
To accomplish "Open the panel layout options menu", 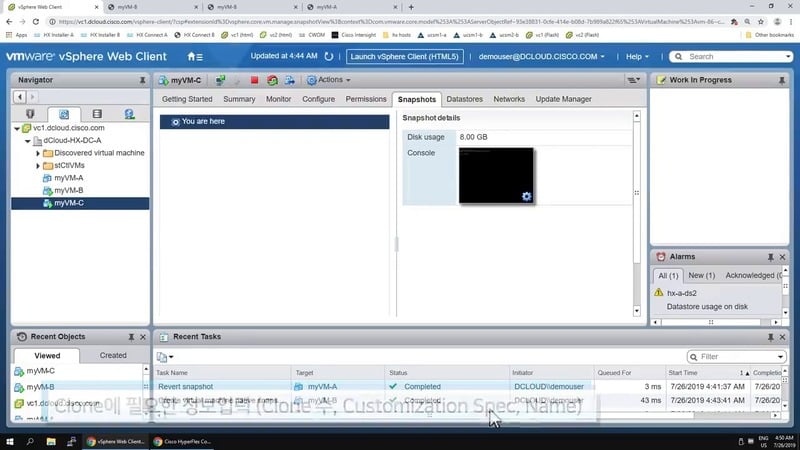I will (x=633, y=80).
